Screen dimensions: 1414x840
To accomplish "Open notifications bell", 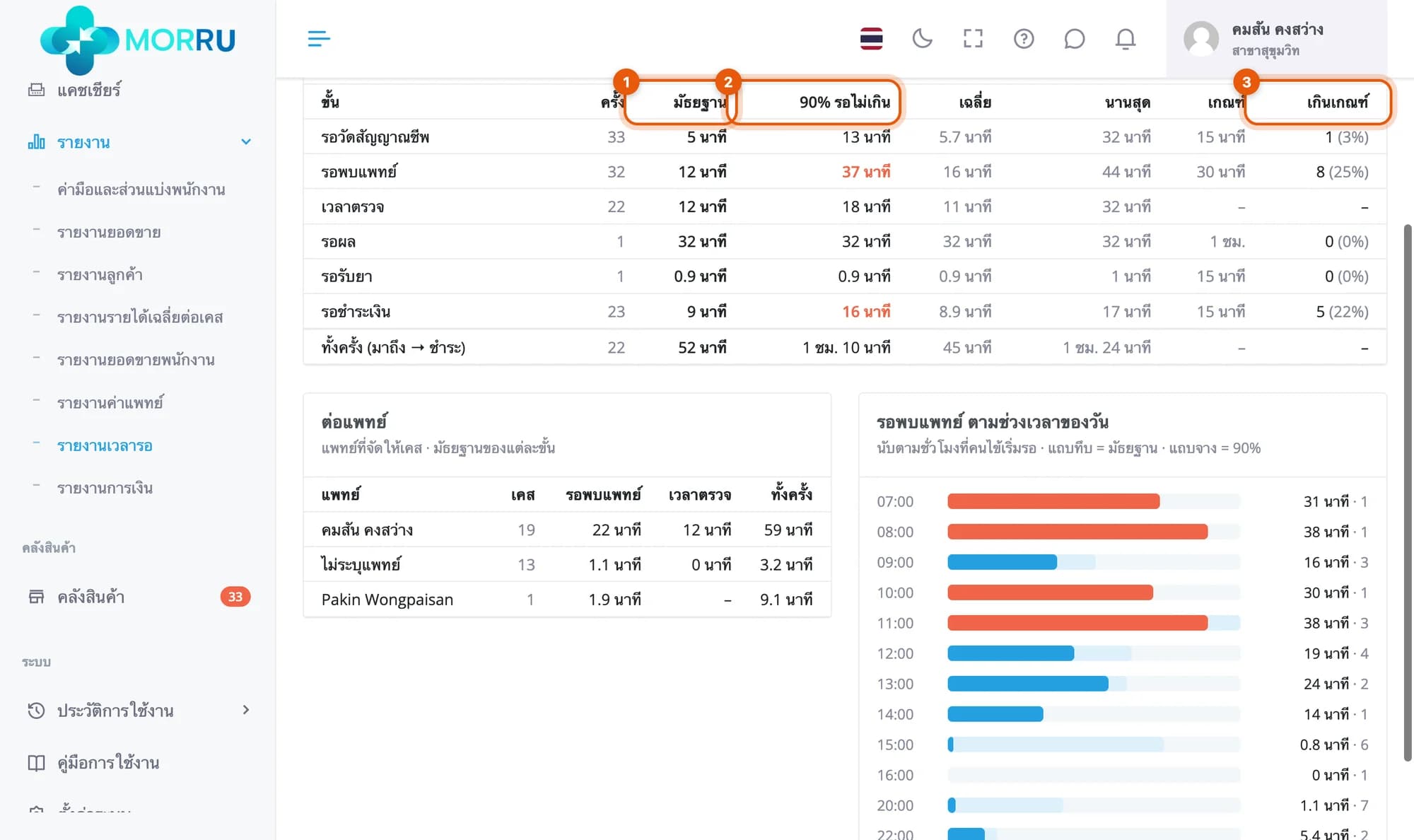I will tap(1125, 38).
